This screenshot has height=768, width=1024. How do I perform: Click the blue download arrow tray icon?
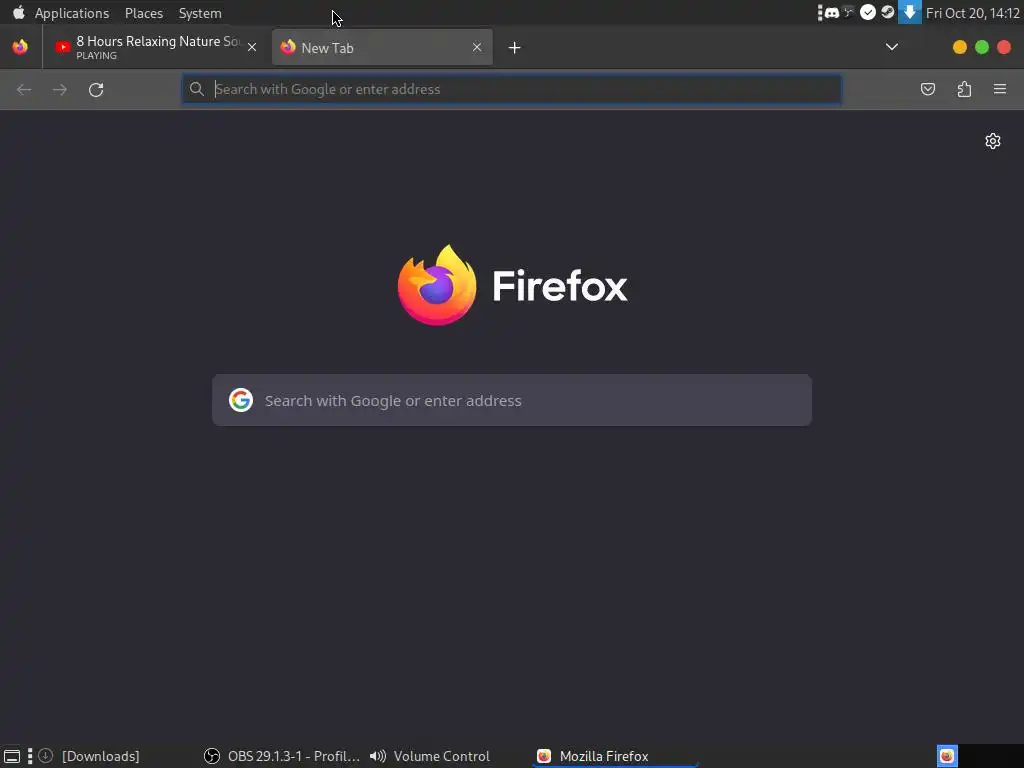910,12
